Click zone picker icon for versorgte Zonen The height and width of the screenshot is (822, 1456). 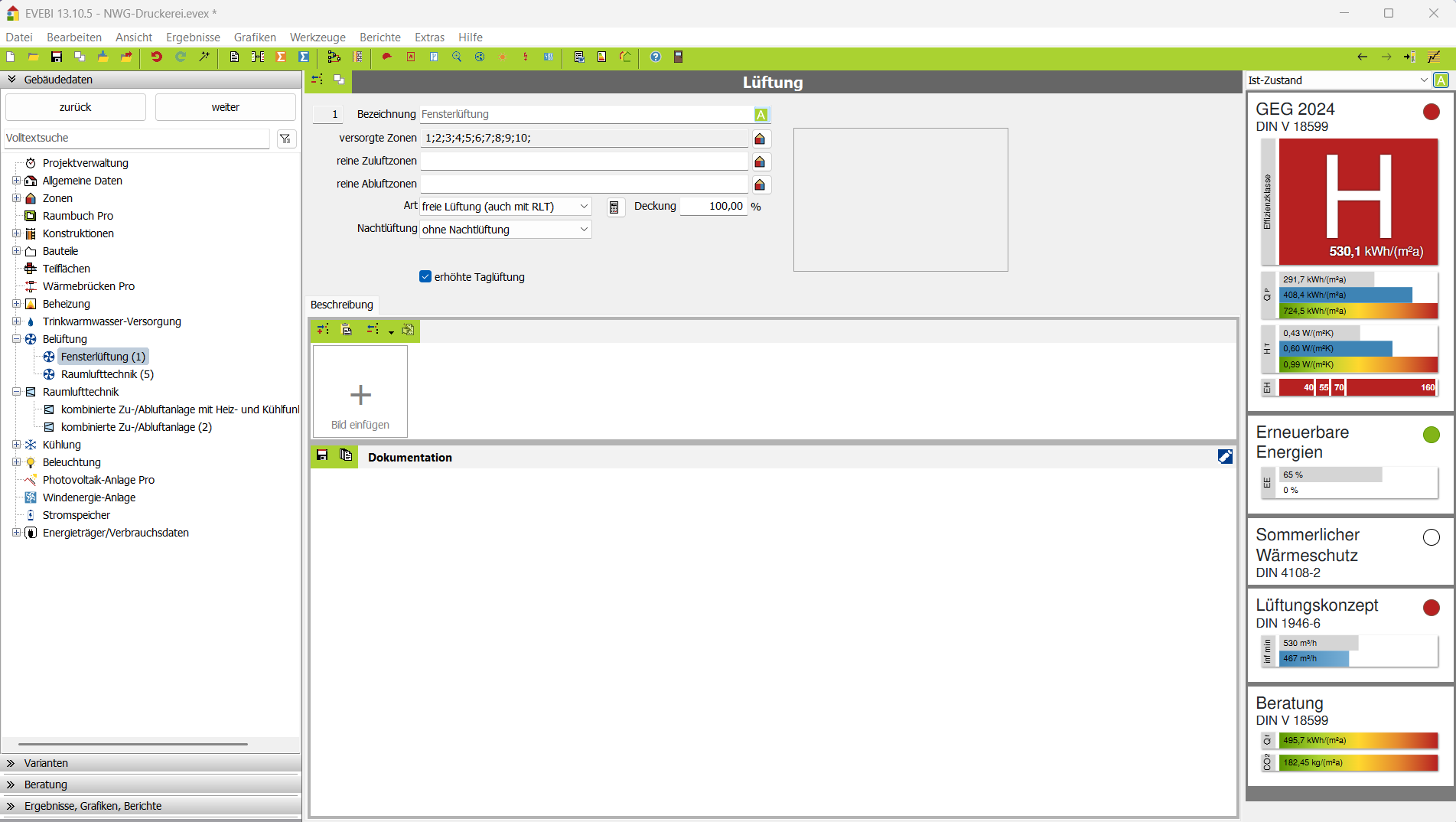[x=760, y=139]
